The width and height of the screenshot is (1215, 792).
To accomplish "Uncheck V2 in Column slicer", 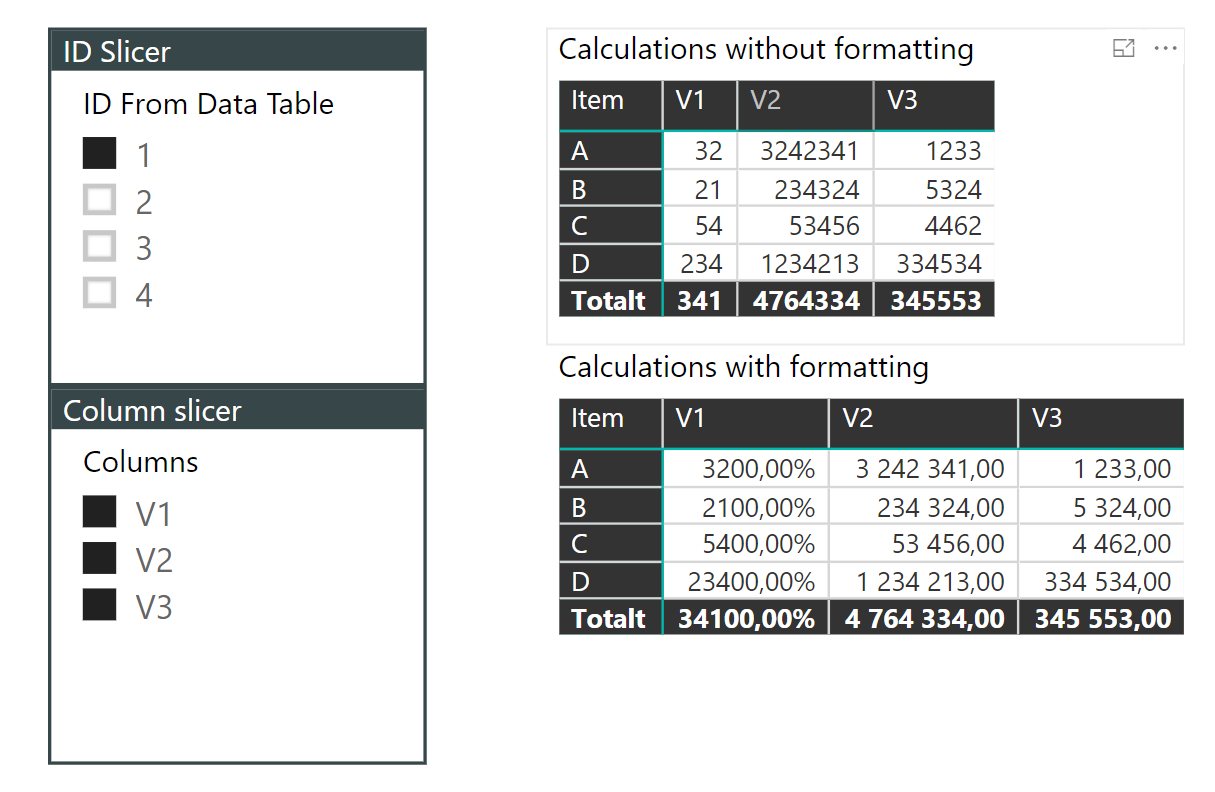I will click(x=100, y=558).
